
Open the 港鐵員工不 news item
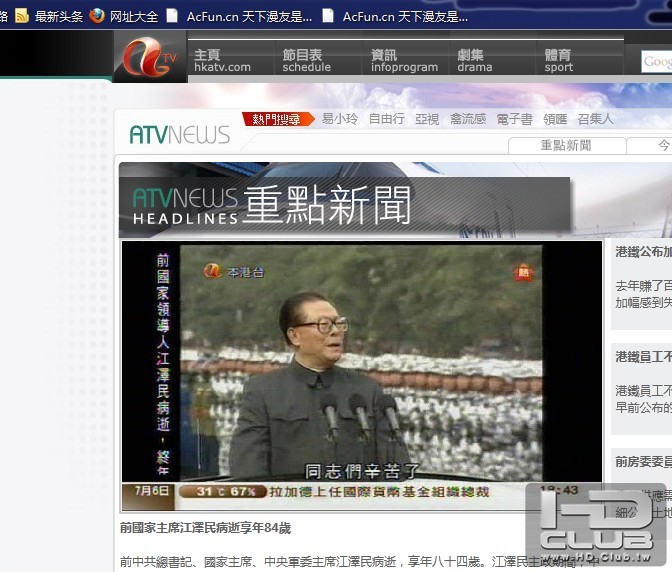pos(643,356)
